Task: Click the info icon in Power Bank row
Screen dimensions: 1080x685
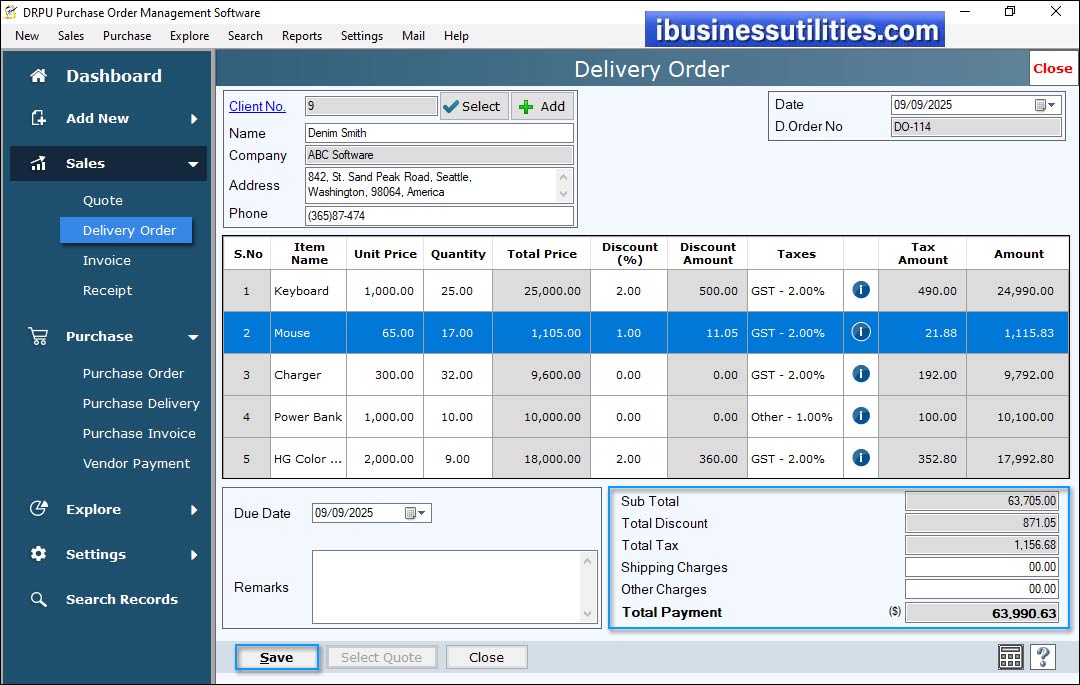Action: [860, 416]
